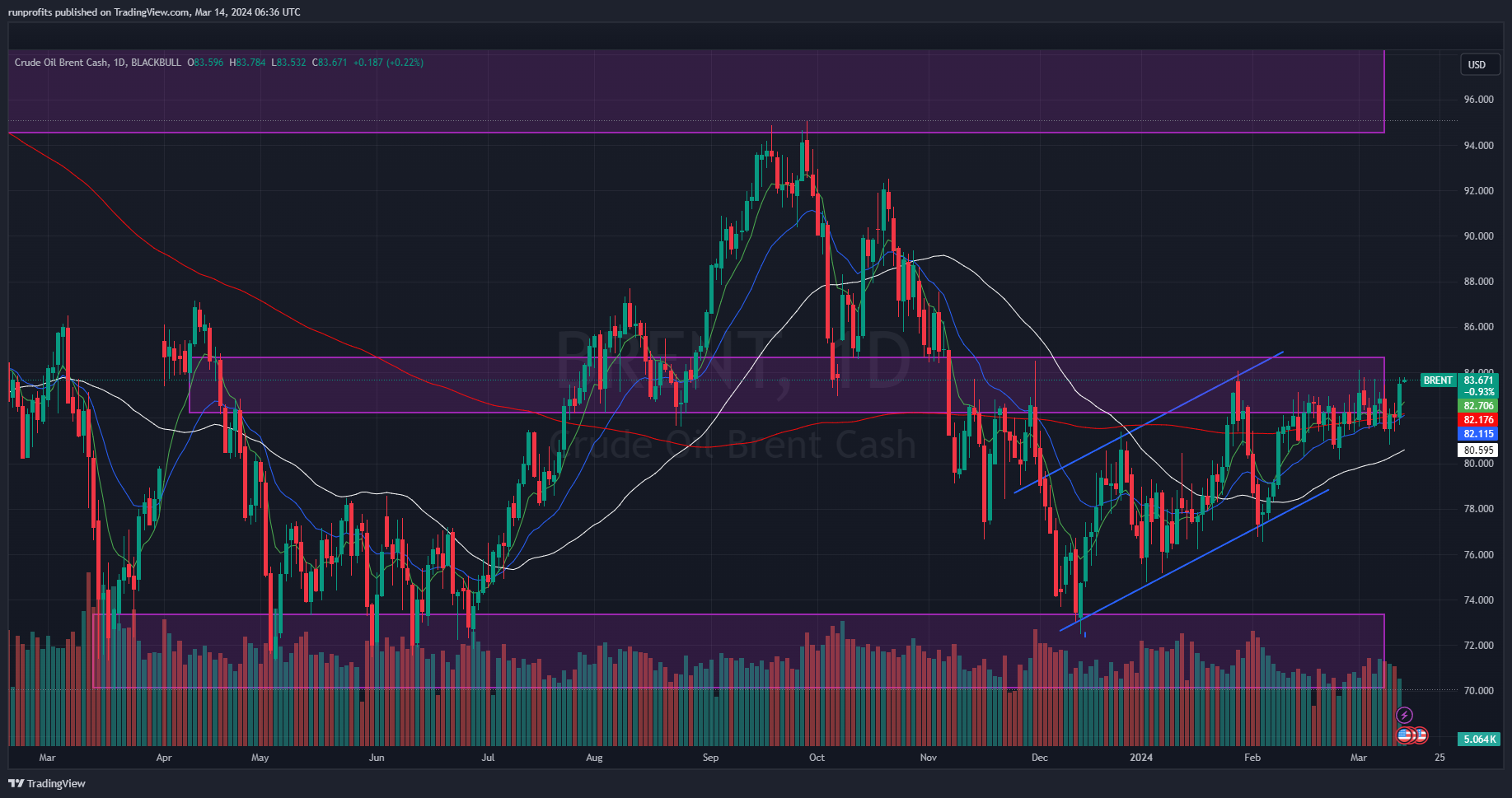The height and width of the screenshot is (798, 1512).
Task: Select the lower blue channel trendline
Action: 1195,560
